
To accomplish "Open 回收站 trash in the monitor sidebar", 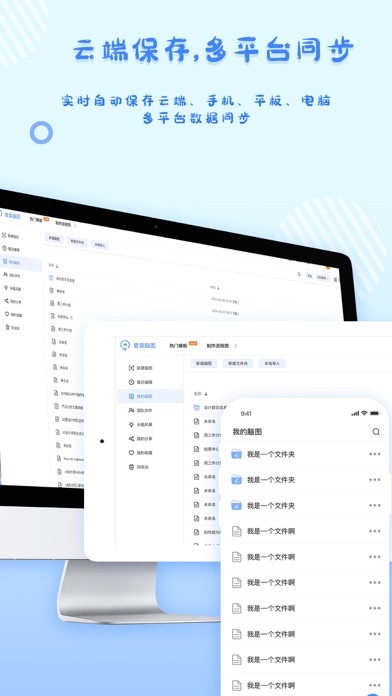I will tap(12, 328).
